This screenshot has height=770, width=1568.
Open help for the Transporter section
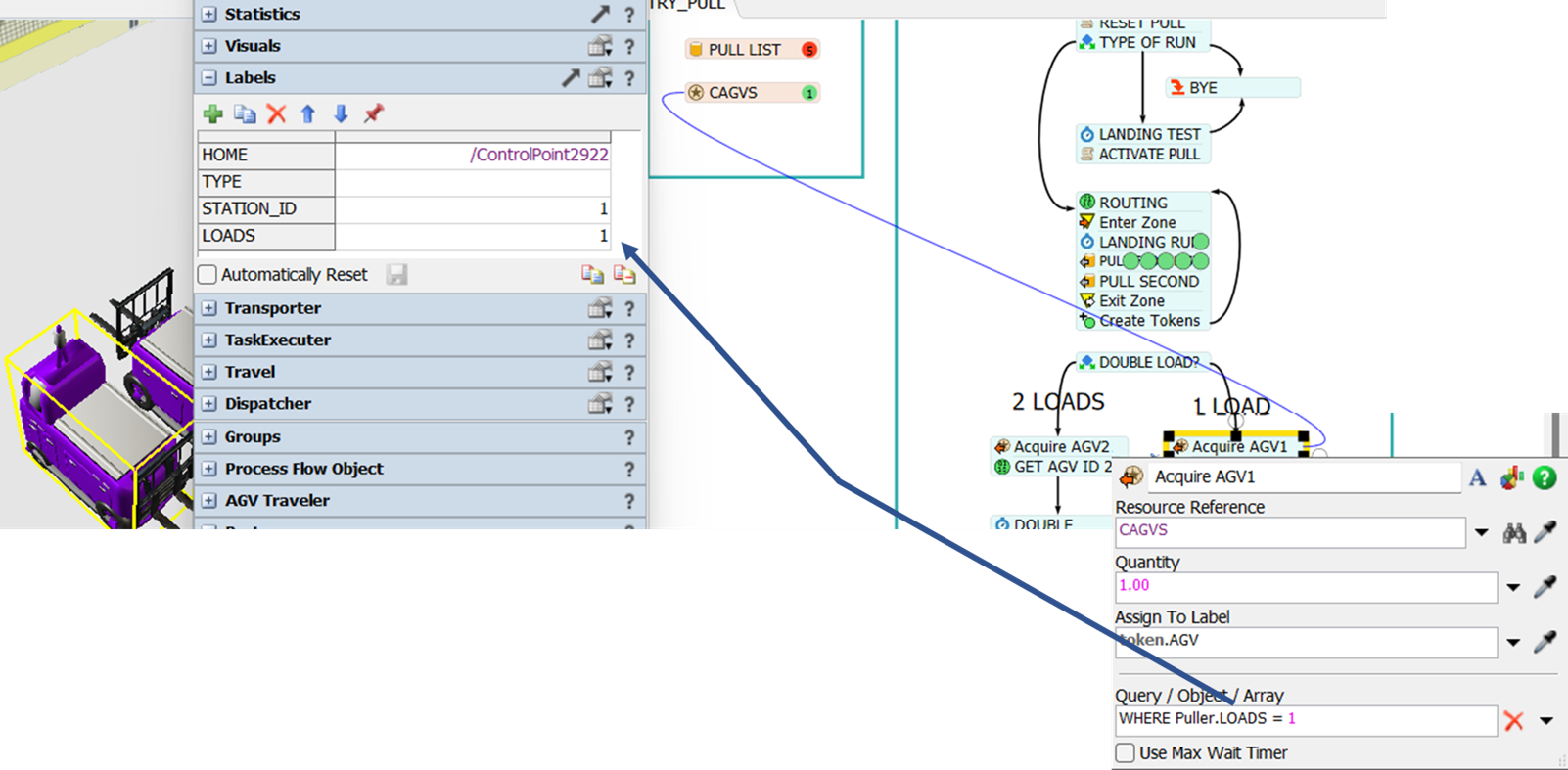pos(629,309)
